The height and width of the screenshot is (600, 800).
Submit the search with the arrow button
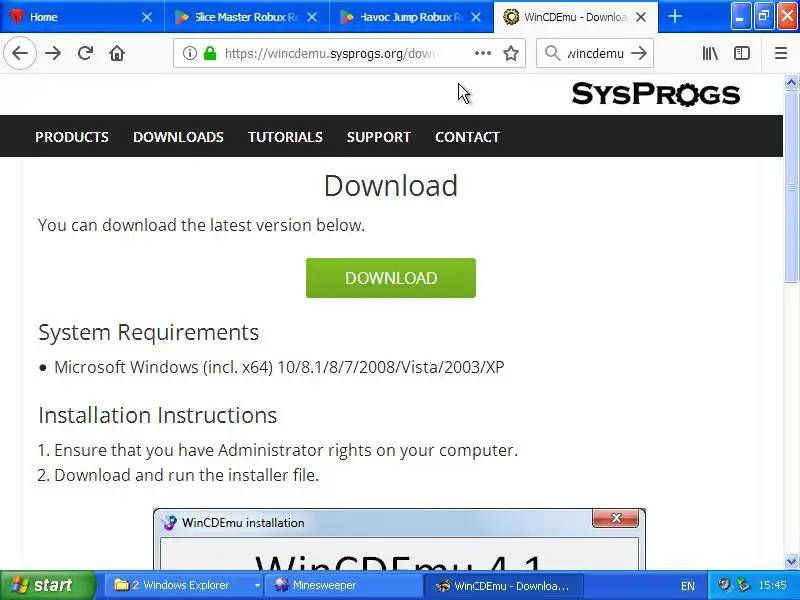point(639,53)
